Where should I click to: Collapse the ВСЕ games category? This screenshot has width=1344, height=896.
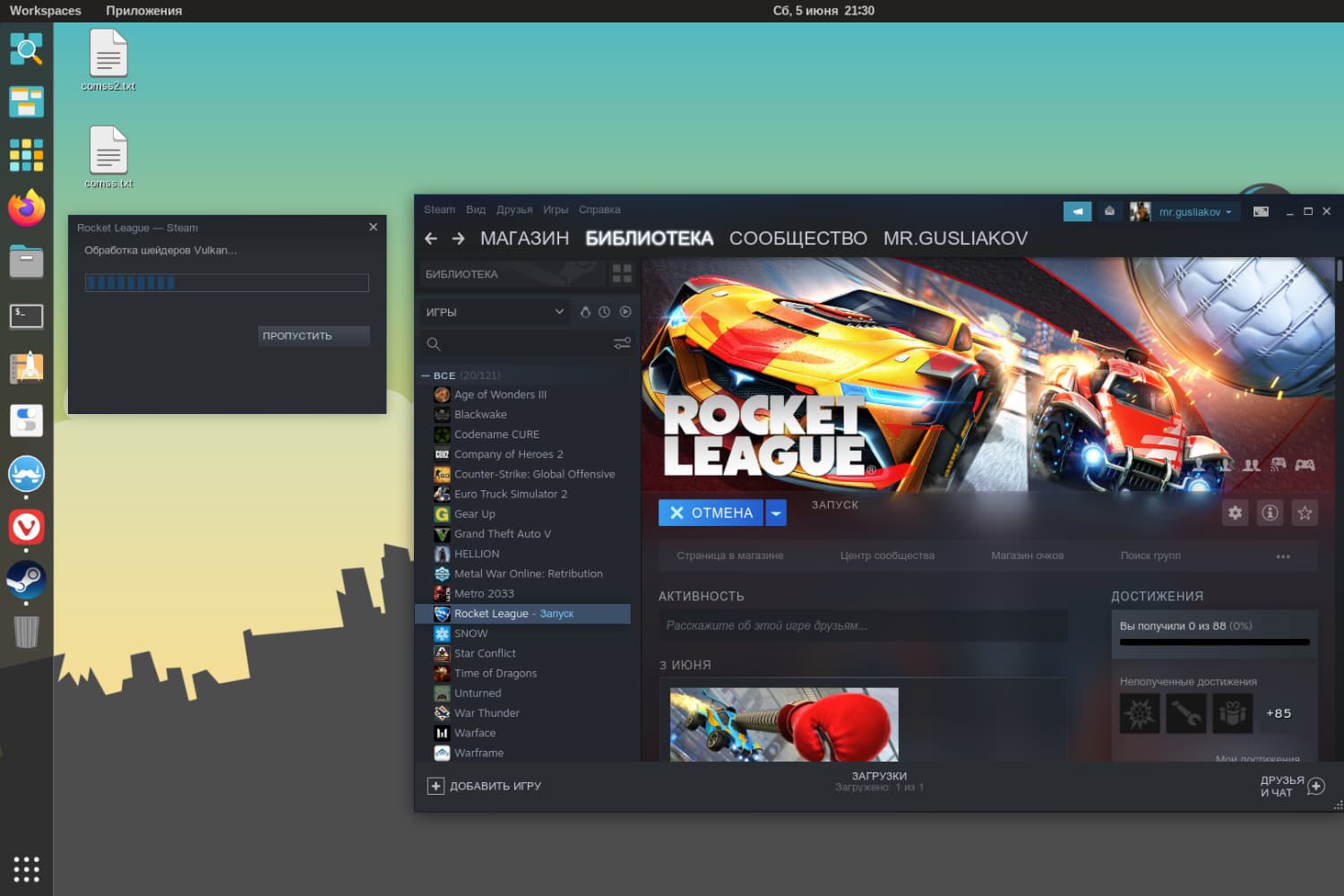(x=426, y=375)
